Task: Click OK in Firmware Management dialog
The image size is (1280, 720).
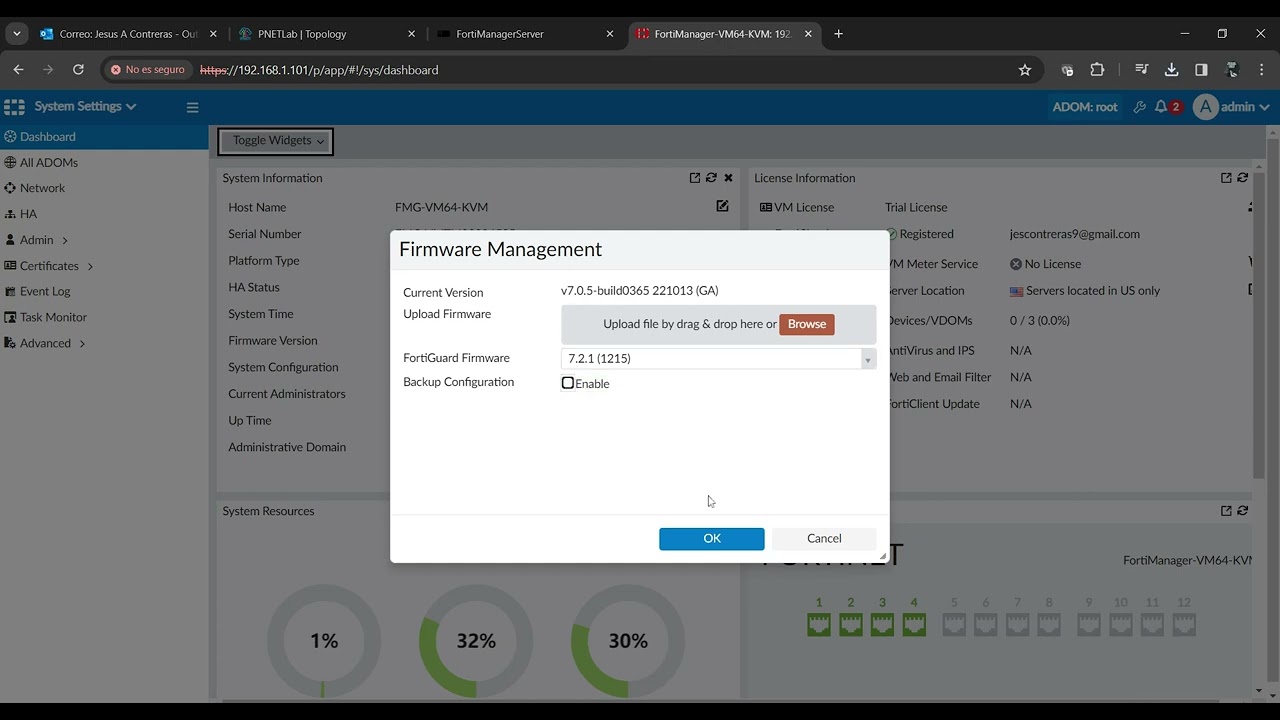Action: [x=712, y=538]
